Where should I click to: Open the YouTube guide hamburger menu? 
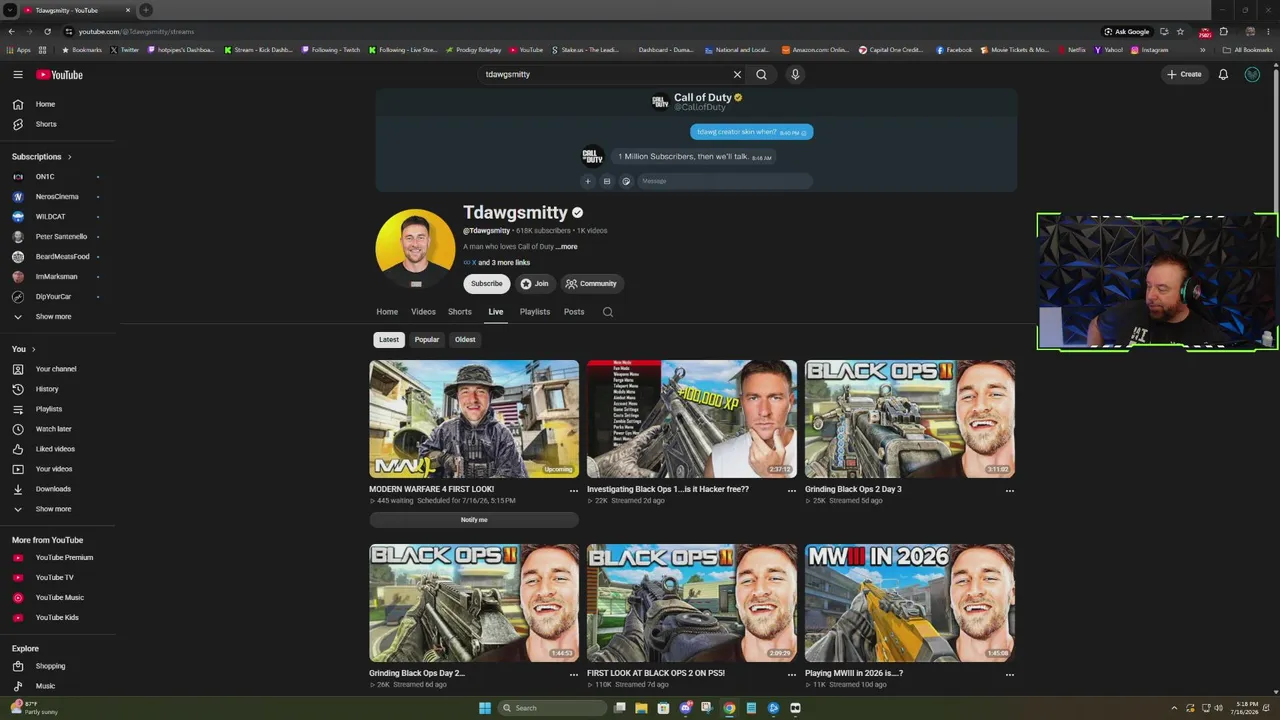18,74
